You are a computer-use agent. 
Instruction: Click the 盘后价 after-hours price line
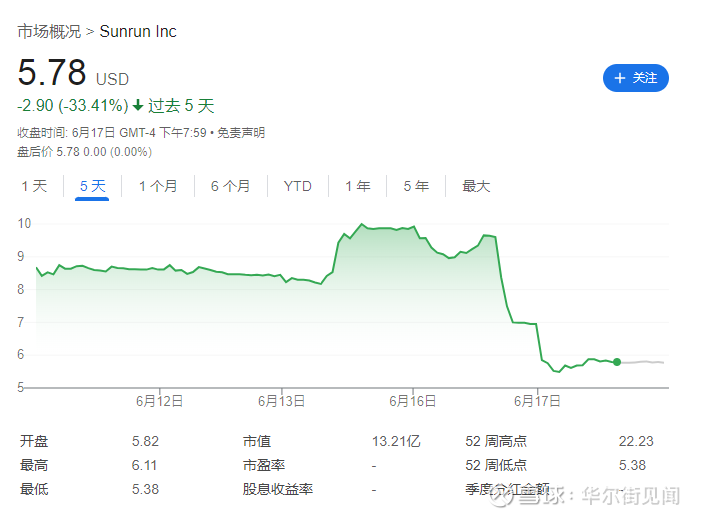(84, 152)
